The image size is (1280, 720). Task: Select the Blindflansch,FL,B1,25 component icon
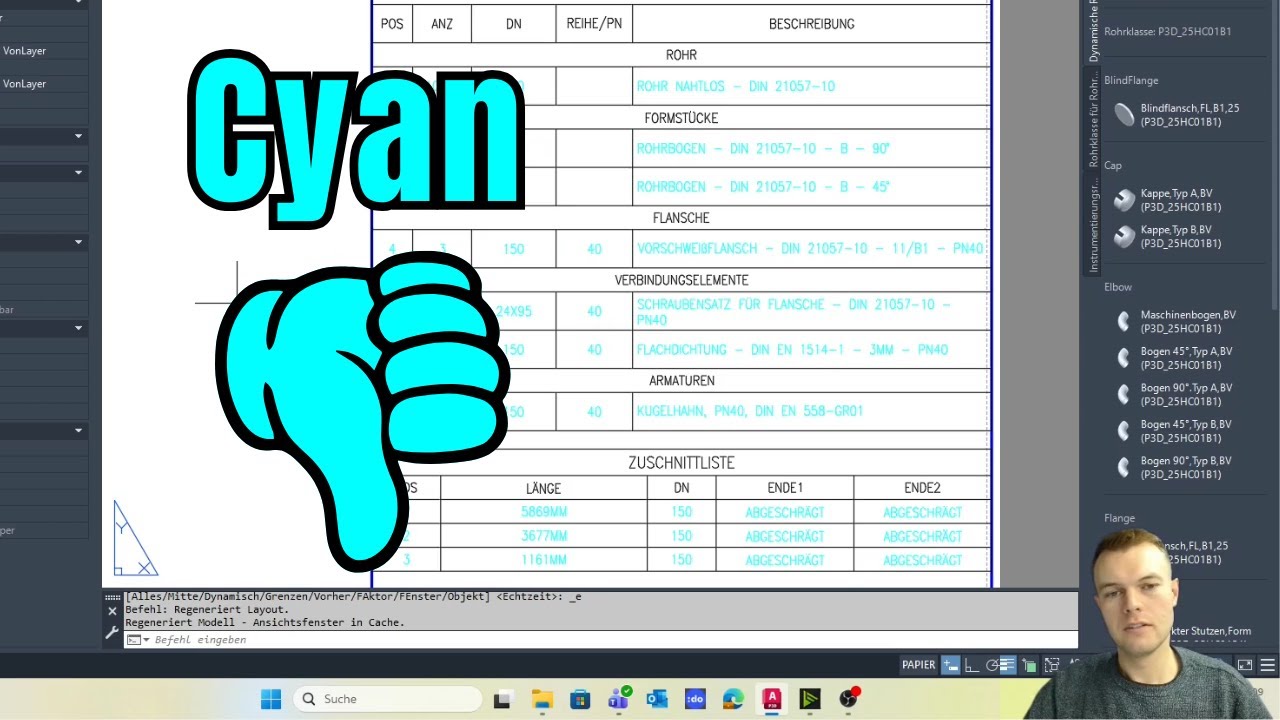[x=1124, y=115]
